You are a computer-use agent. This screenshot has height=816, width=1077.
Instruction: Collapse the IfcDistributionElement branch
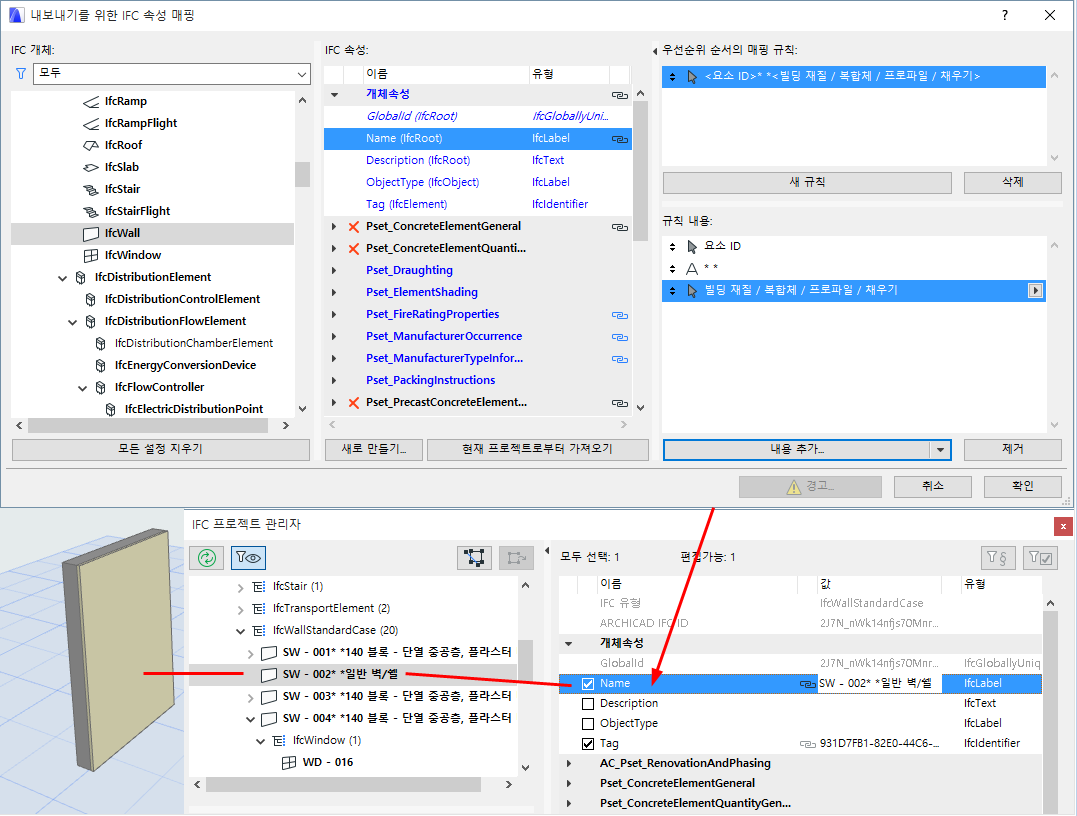pos(63,277)
